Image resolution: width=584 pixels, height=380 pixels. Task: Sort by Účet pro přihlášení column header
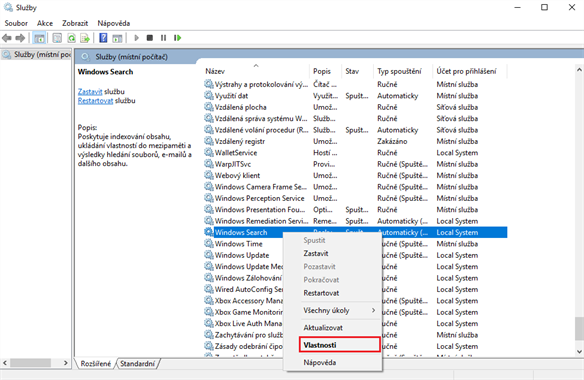(x=469, y=71)
